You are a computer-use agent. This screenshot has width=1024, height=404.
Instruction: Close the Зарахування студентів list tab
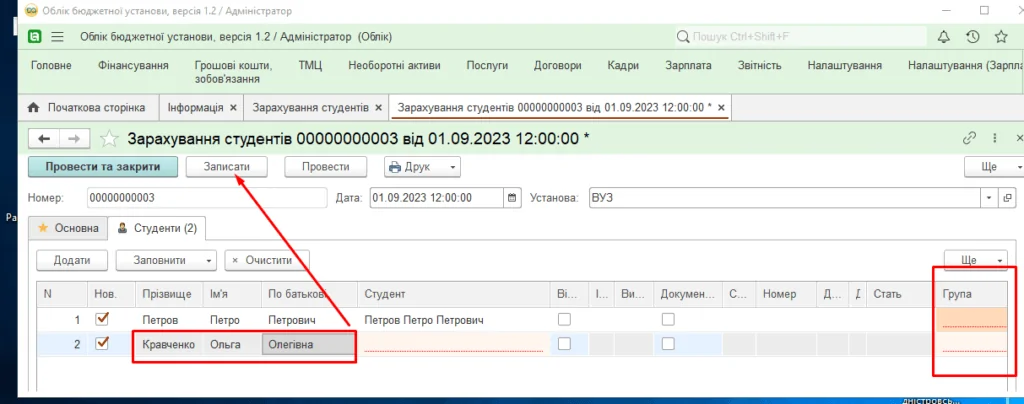click(378, 107)
